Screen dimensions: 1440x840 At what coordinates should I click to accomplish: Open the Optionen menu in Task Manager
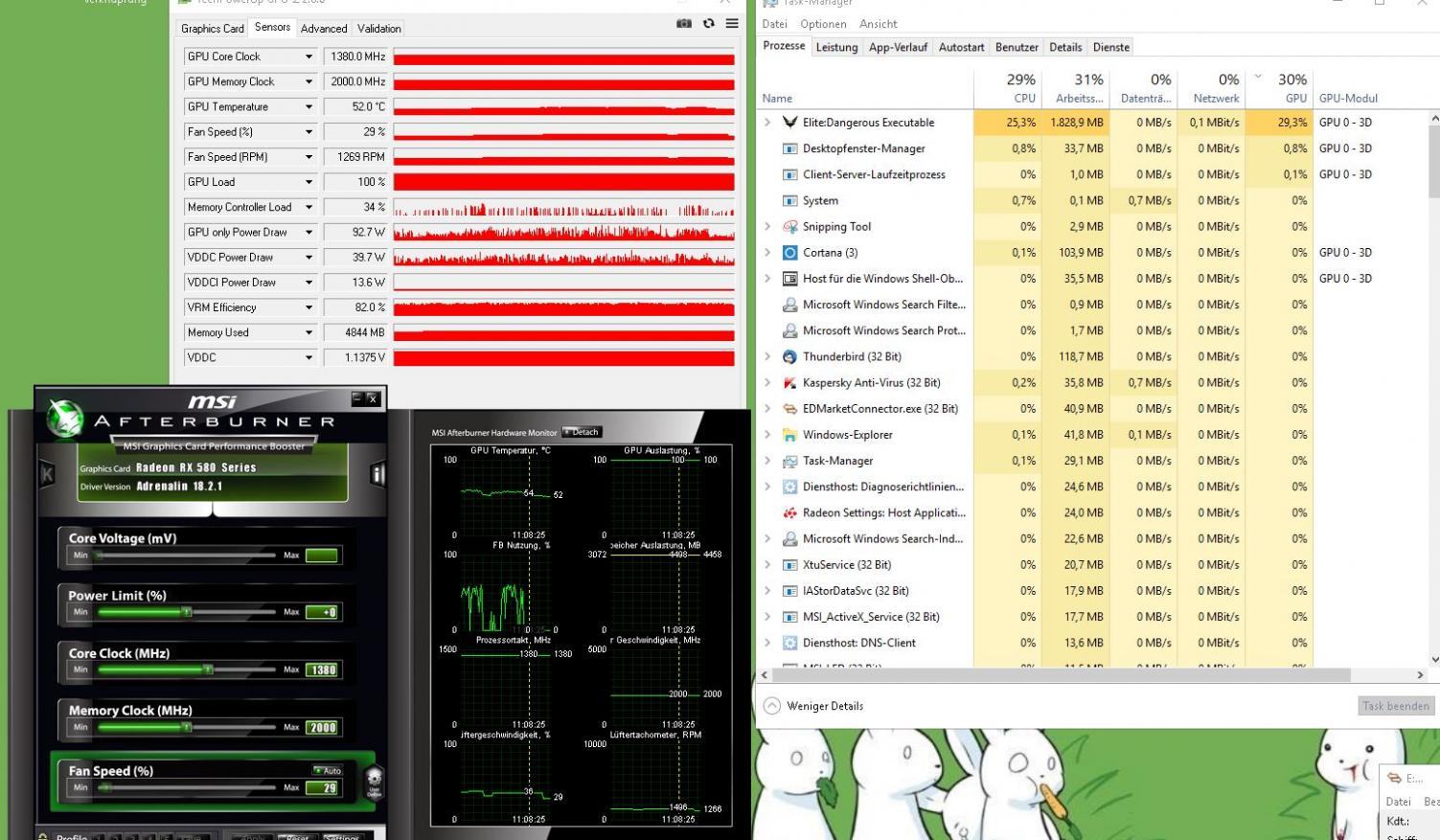click(823, 24)
